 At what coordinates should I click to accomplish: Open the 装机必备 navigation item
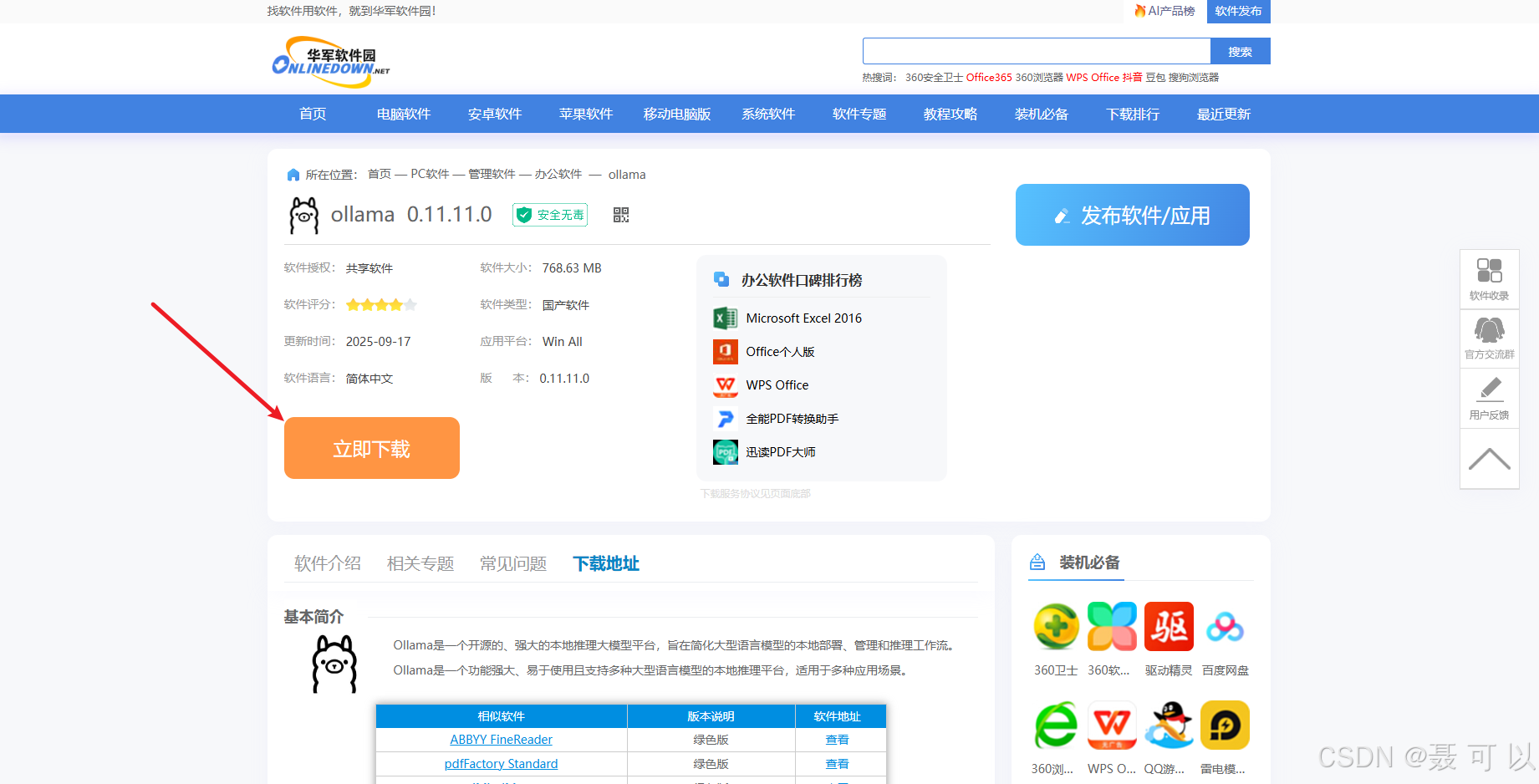(1042, 114)
